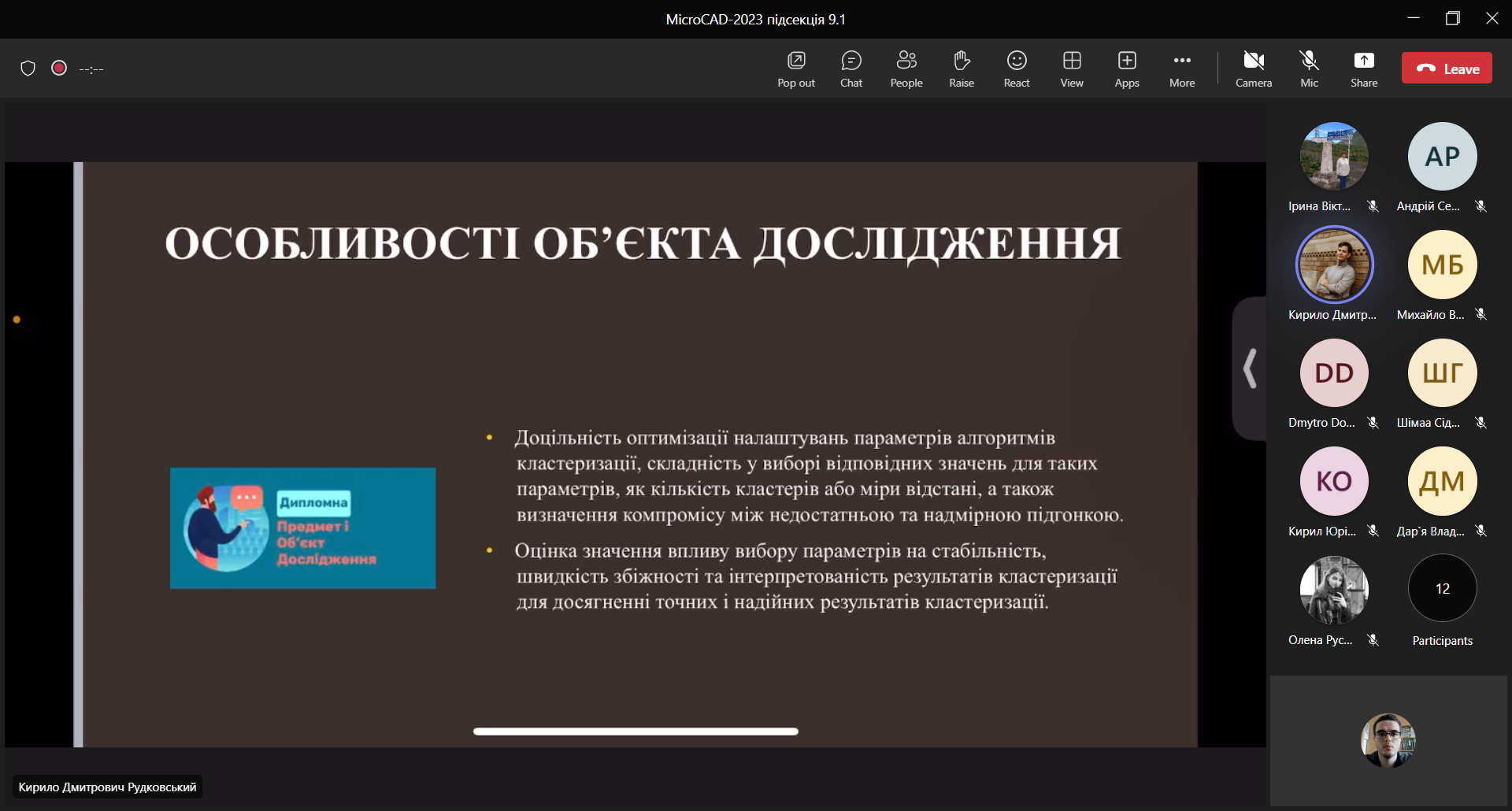Select Андрій Се... AP avatar

1442,157
